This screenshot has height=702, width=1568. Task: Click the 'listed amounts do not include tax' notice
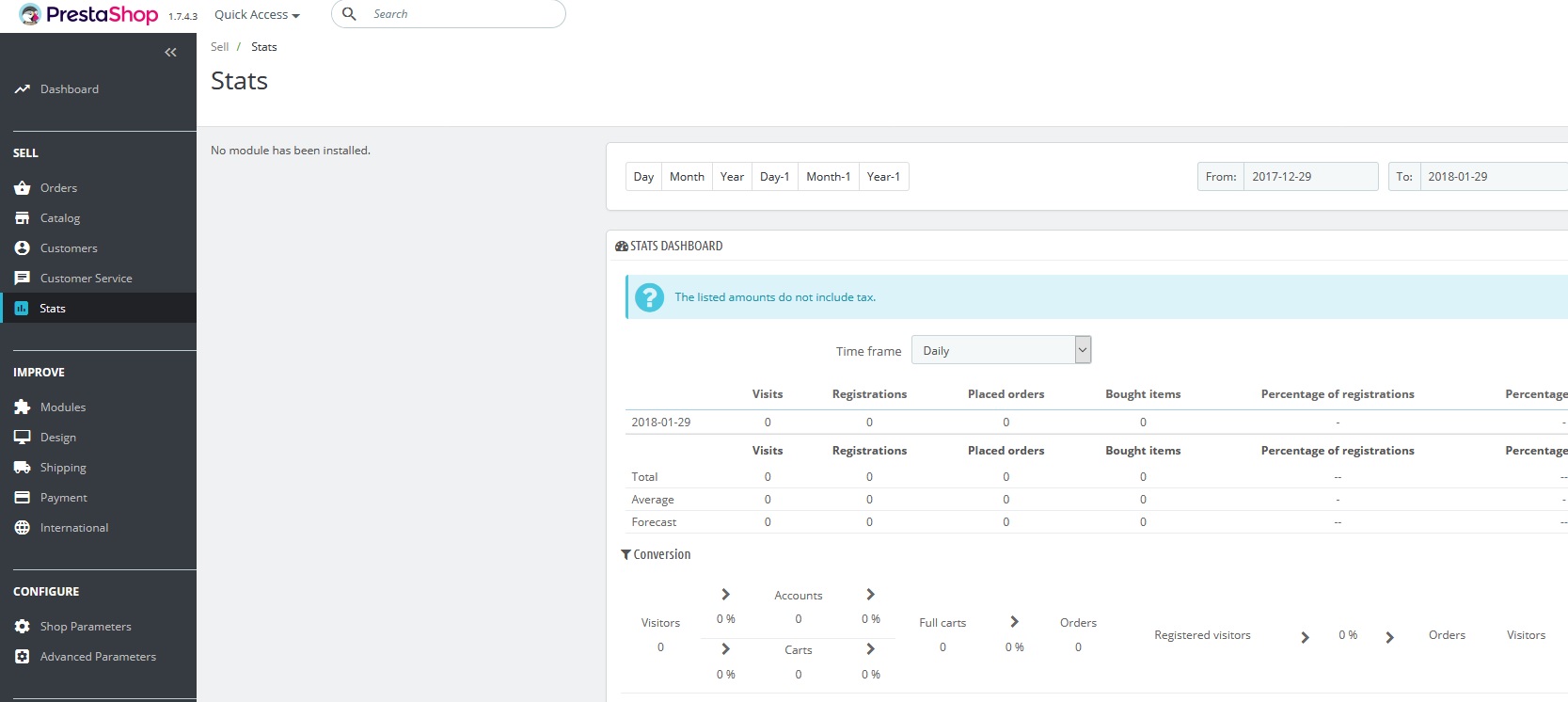point(775,297)
